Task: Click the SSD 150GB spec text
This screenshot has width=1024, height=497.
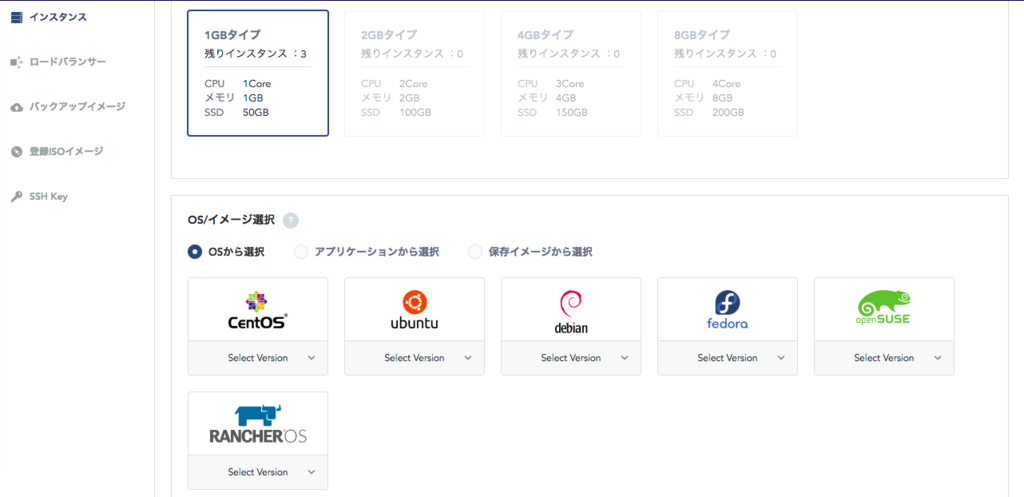Action: coord(552,112)
